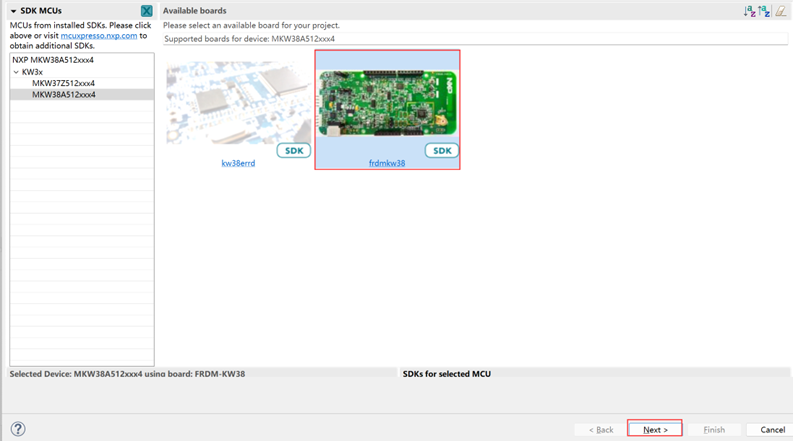Viewport: 793px width, 441px height.
Task: Sort boards descending Z to A
Action: [x=764, y=11]
